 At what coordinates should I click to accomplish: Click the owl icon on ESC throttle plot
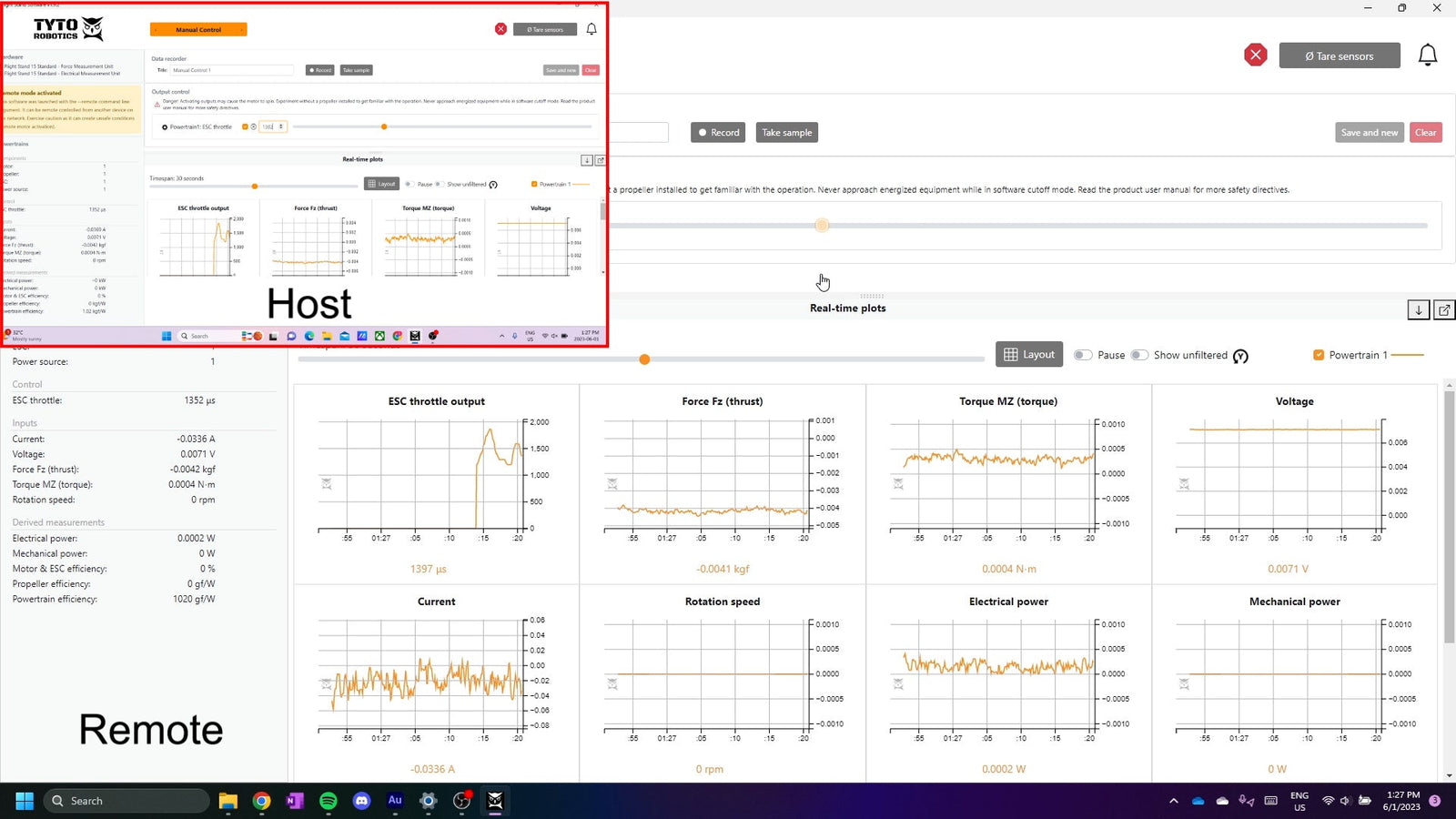click(326, 483)
